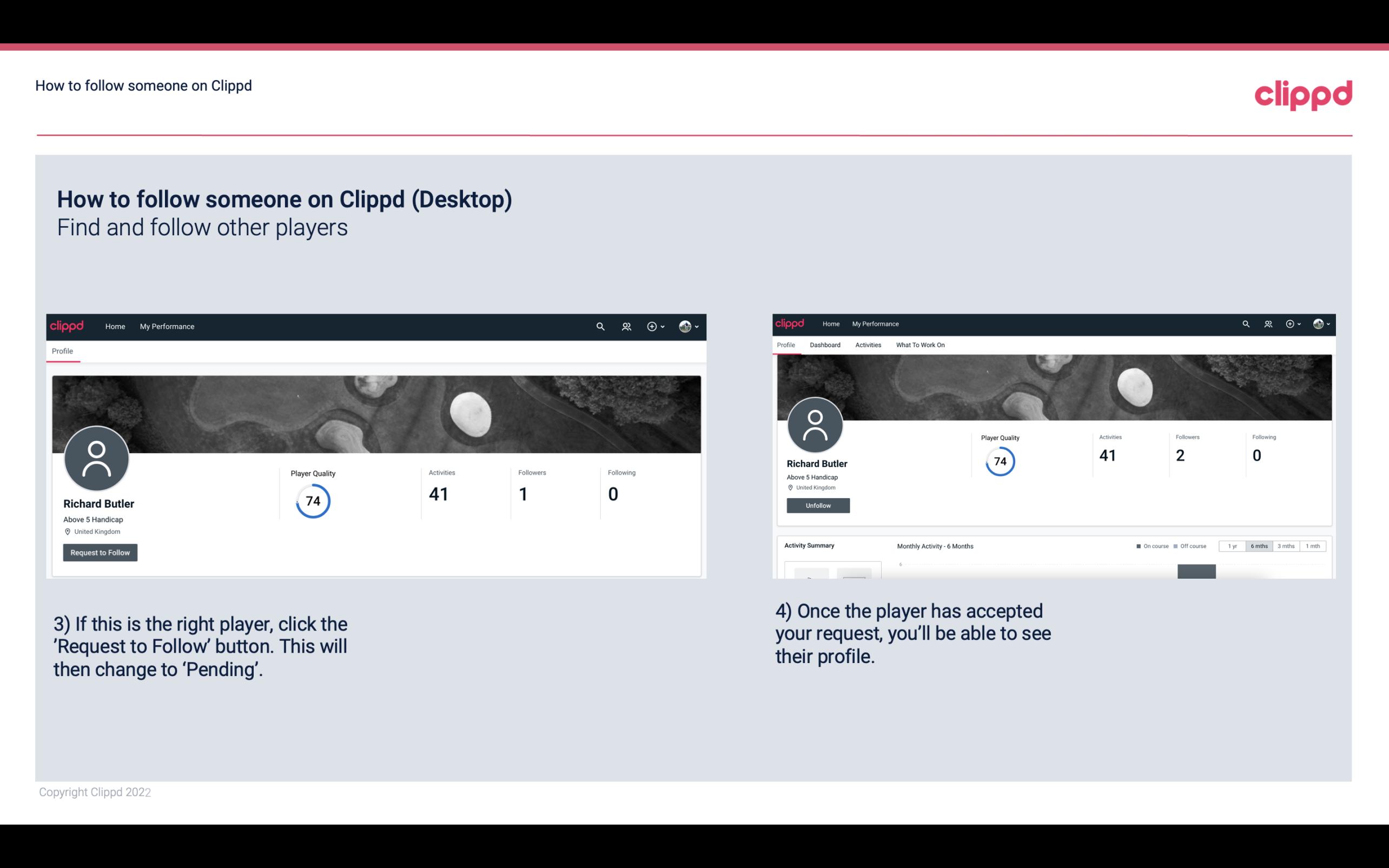Select the 'My Performance' menu item
Screen dimensions: 1389x868
[166, 326]
